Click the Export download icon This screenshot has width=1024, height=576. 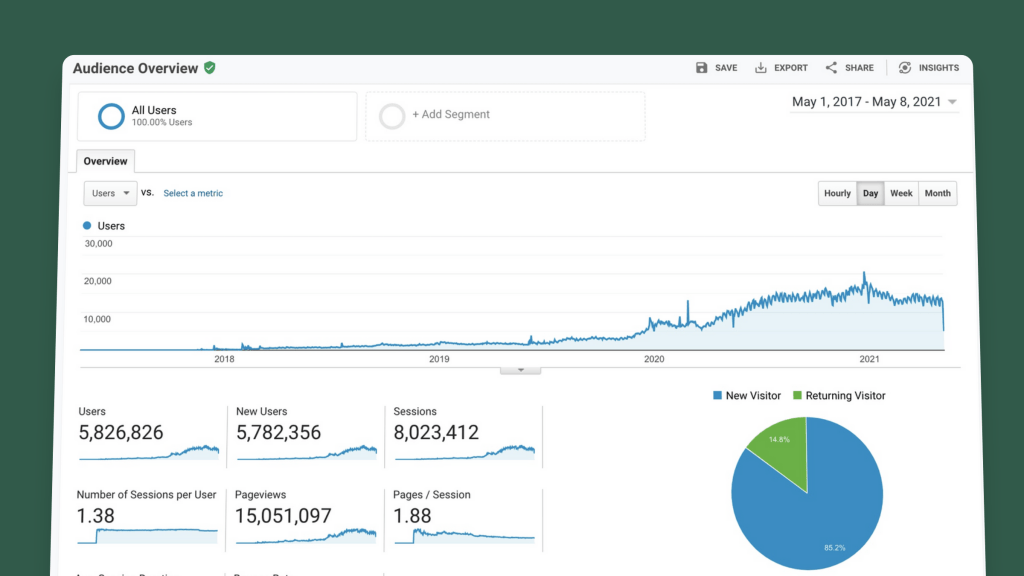click(761, 68)
